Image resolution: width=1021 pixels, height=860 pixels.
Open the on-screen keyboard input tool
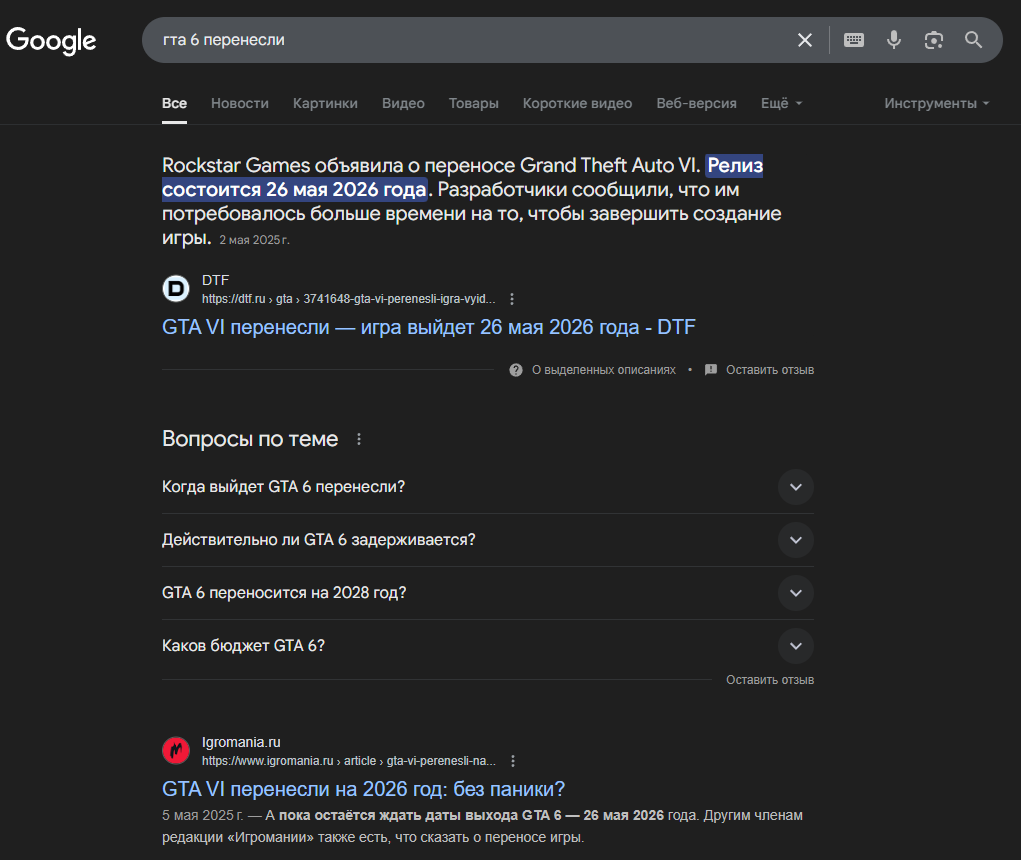point(854,40)
